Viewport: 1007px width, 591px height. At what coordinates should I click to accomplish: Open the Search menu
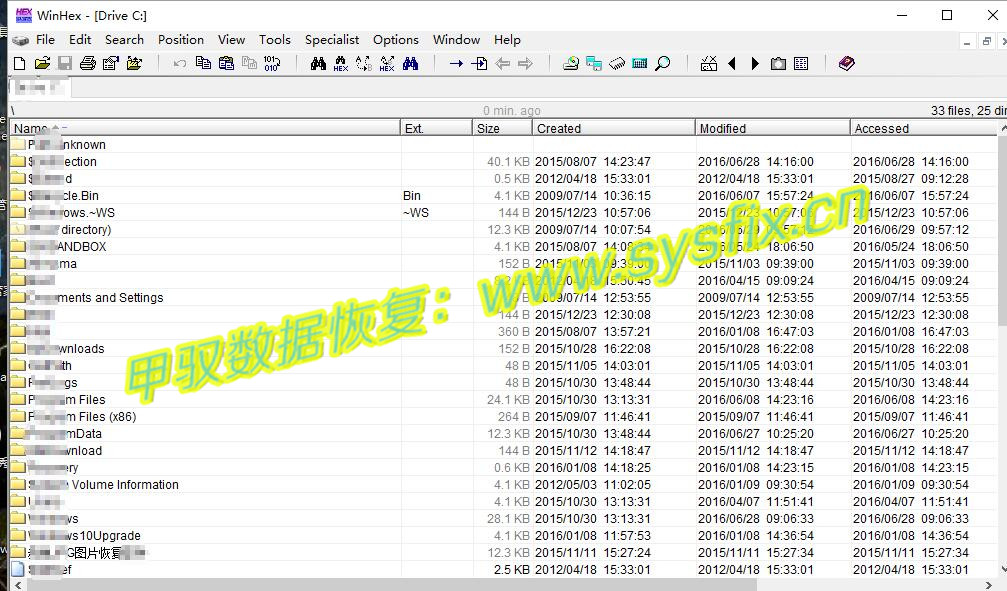point(125,40)
